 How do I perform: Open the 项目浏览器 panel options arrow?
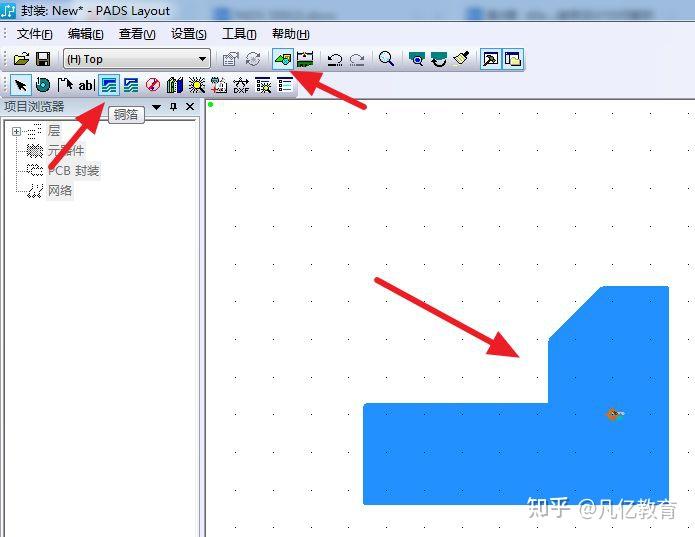pyautogui.click(x=156, y=107)
